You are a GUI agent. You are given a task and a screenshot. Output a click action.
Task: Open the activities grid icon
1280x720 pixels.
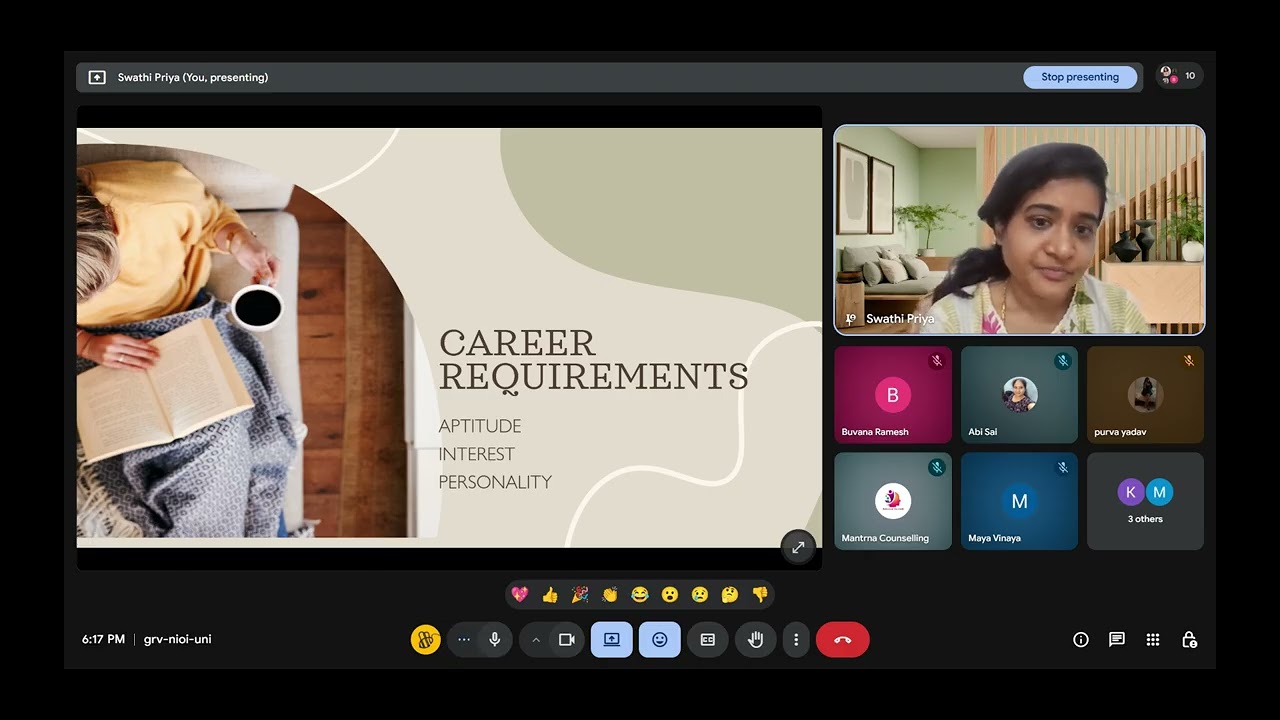click(x=1153, y=640)
